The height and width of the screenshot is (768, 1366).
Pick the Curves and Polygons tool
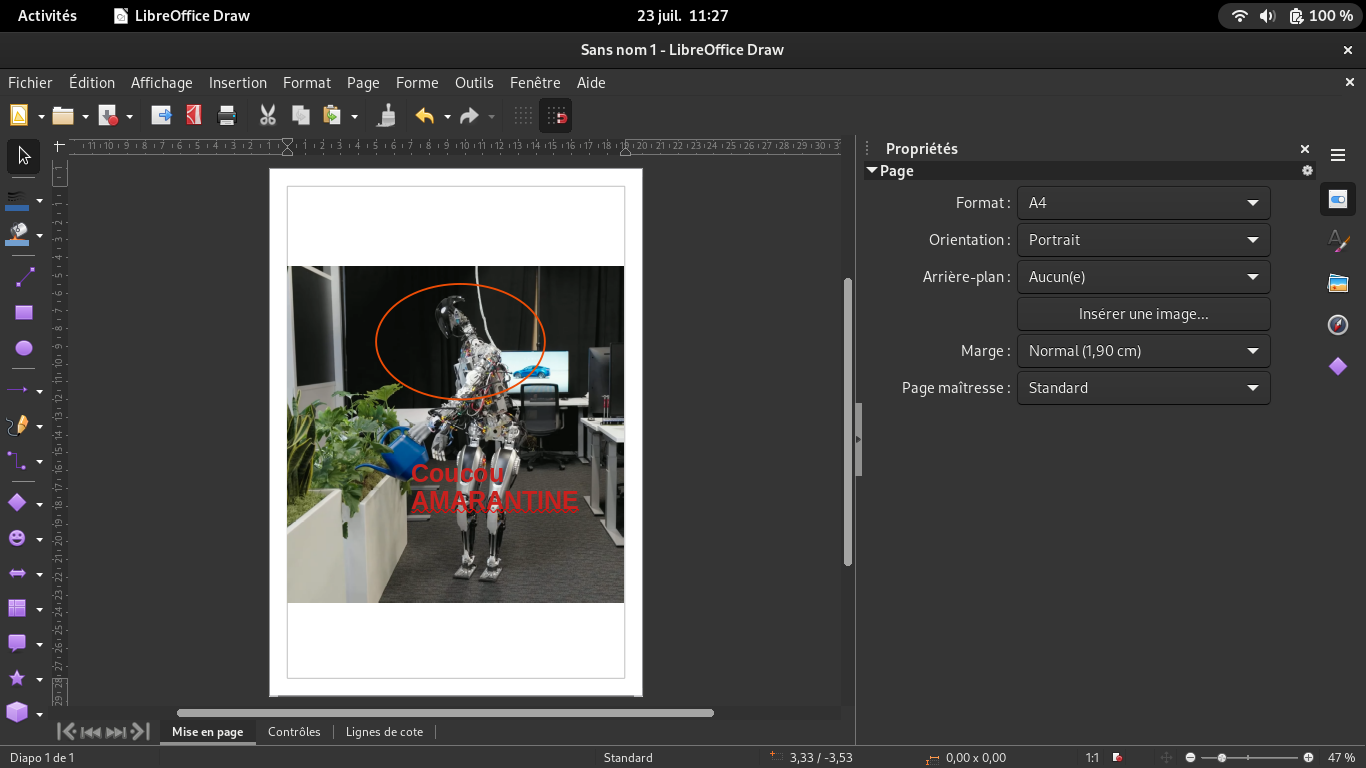pos(18,426)
